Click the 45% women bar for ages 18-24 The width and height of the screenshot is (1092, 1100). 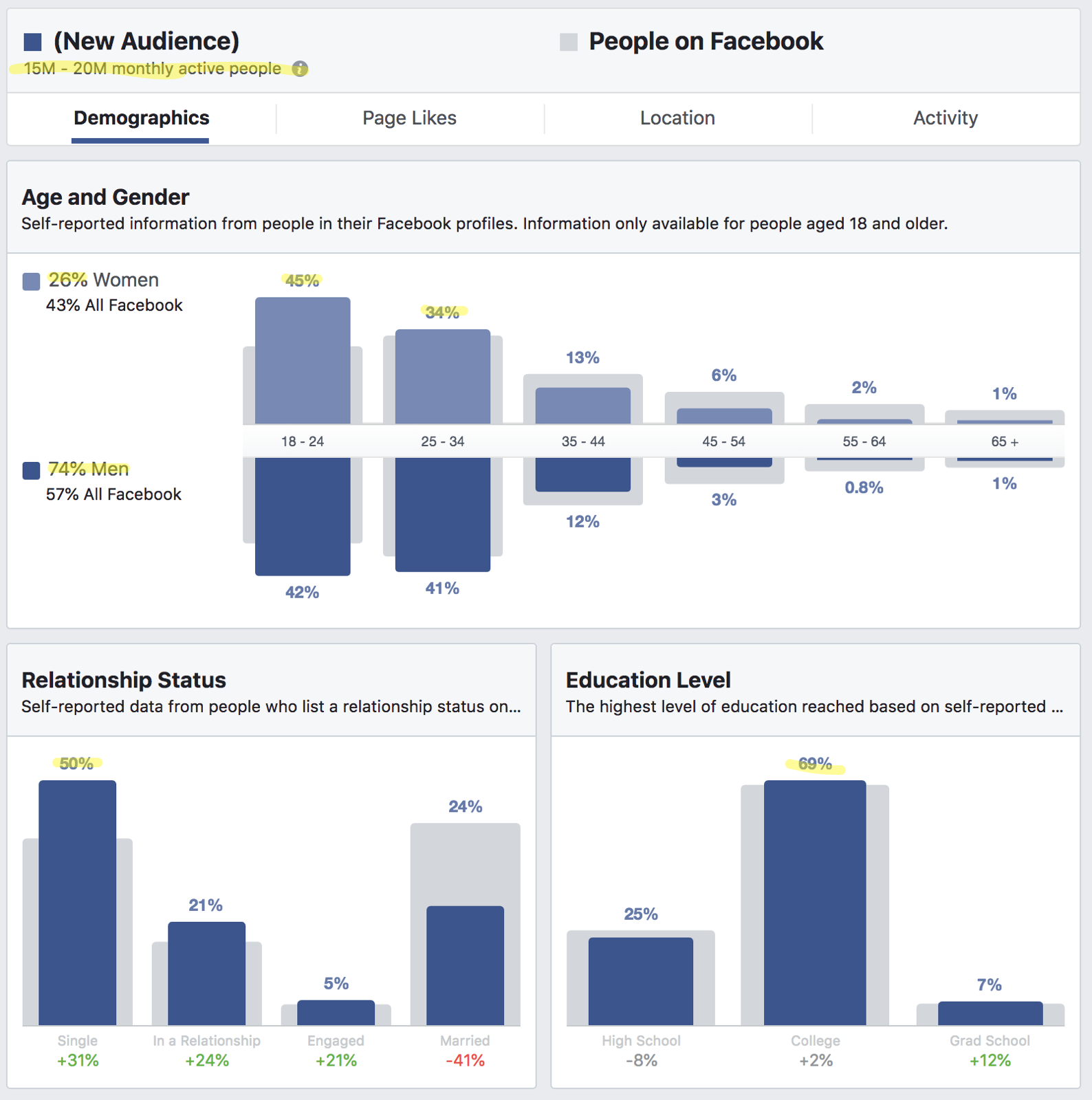tap(303, 360)
